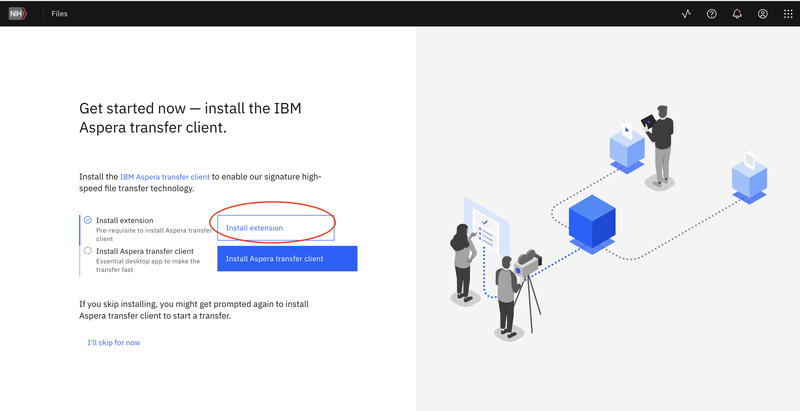Click the Essential desktop app description text
The image size is (800, 411).
point(148,266)
